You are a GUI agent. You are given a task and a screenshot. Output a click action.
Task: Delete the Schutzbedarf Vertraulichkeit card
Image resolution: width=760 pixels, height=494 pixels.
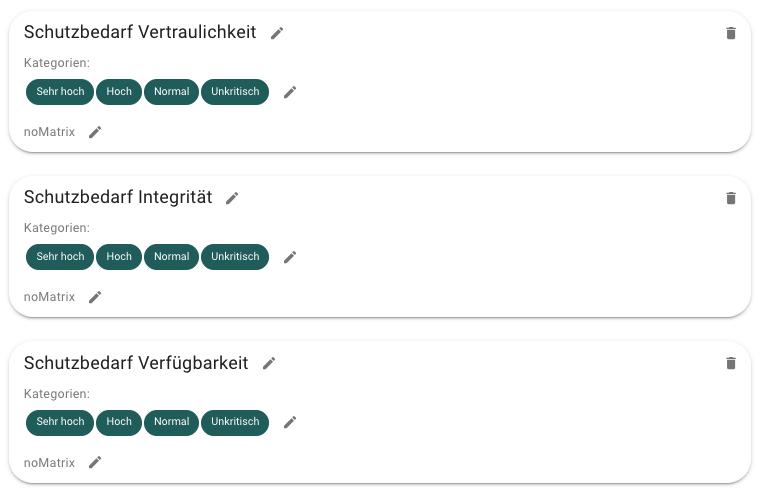click(x=730, y=33)
